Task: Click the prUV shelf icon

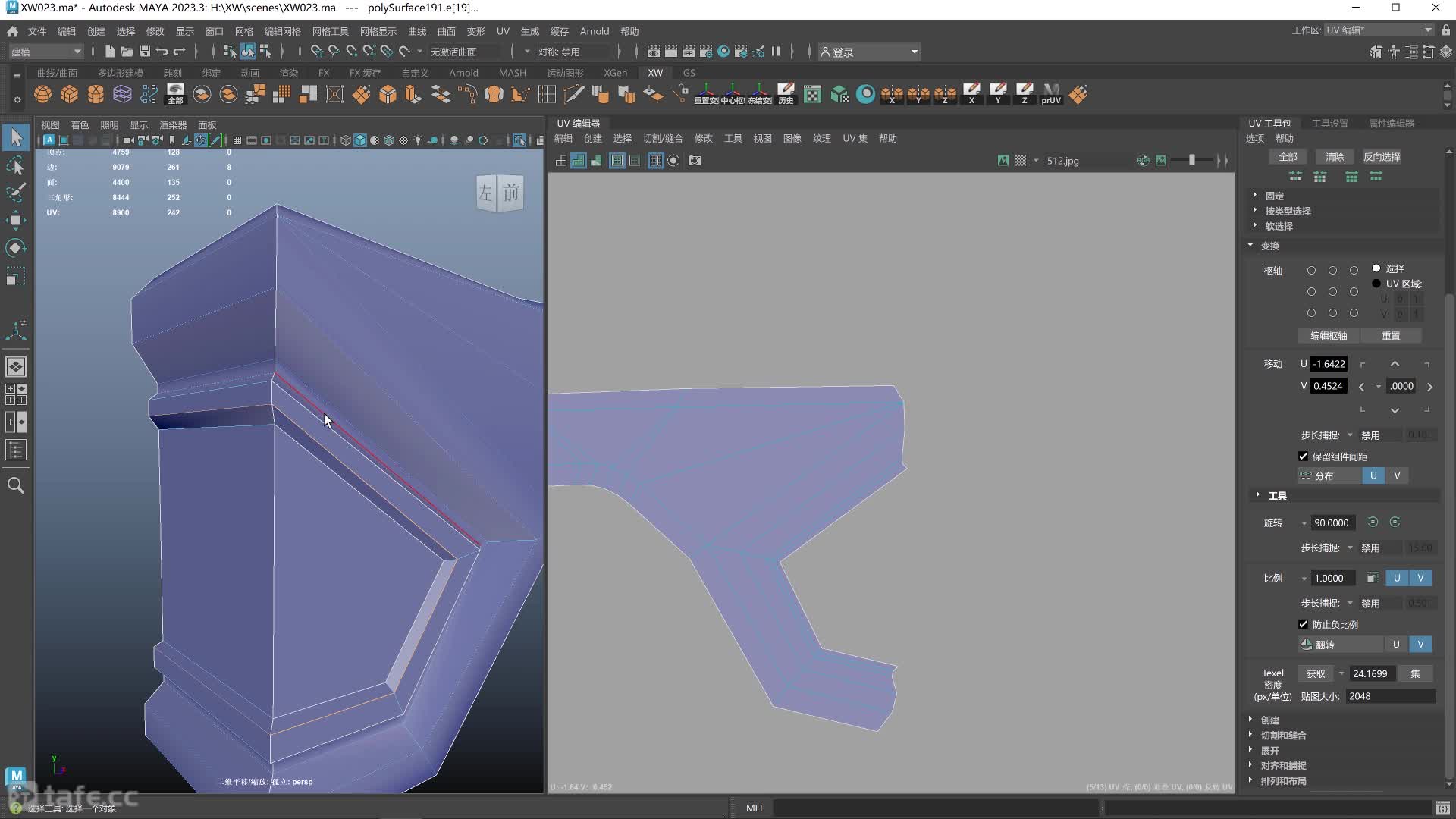Action: click(x=1051, y=94)
